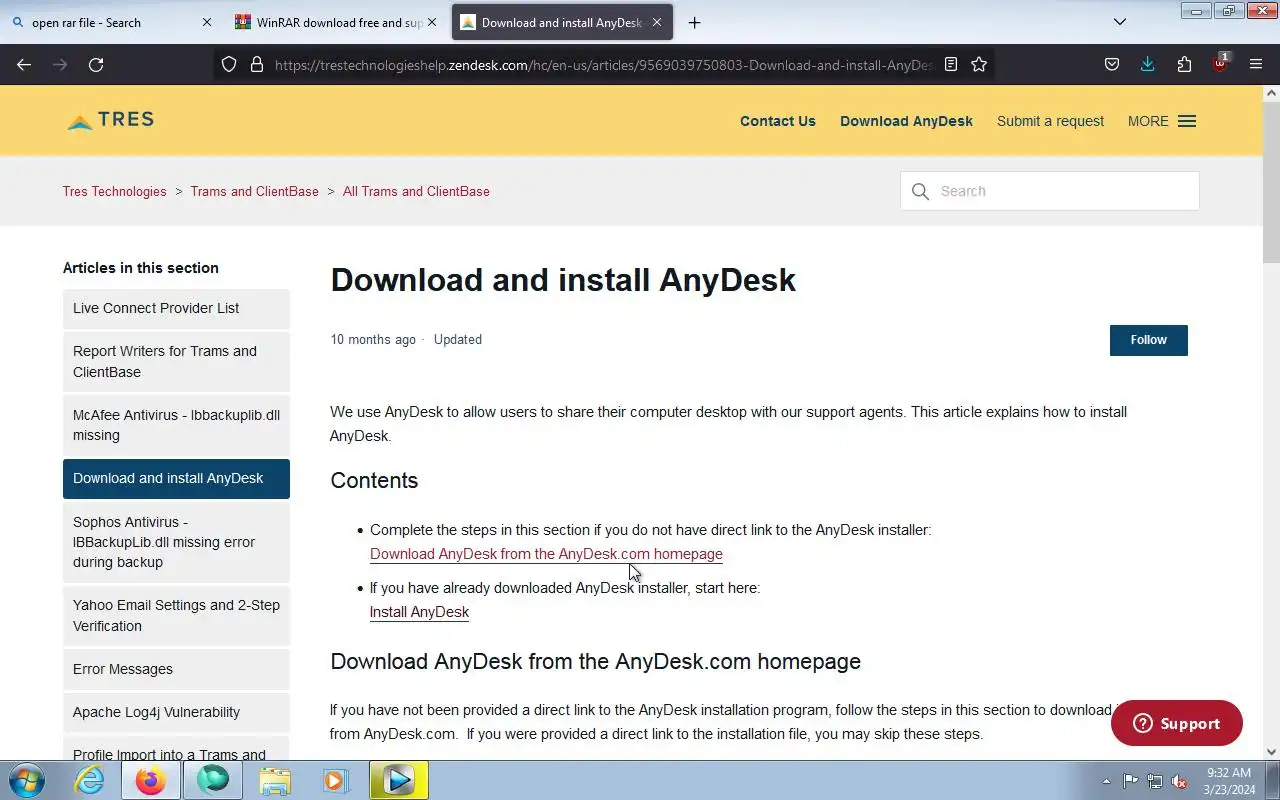Click the search magnifier icon
1280x800 pixels.
pos(920,191)
